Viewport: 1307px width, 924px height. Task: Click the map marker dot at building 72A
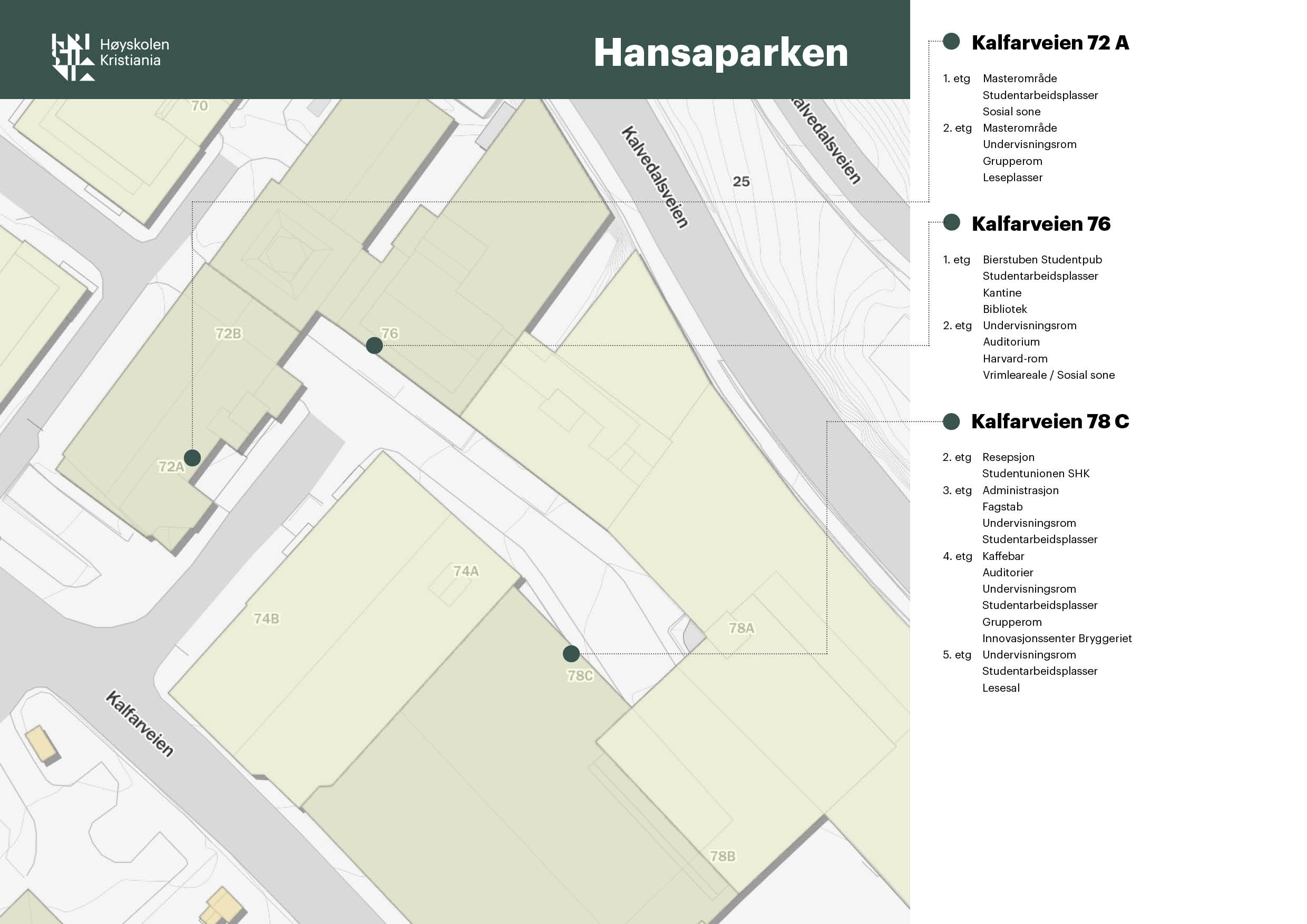point(192,457)
